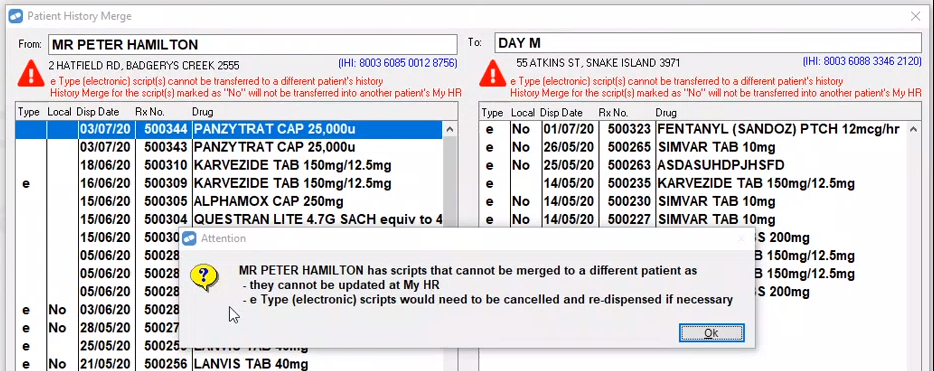Click the question mark icon in Attention dialog
The height and width of the screenshot is (371, 934).
[x=203, y=278]
